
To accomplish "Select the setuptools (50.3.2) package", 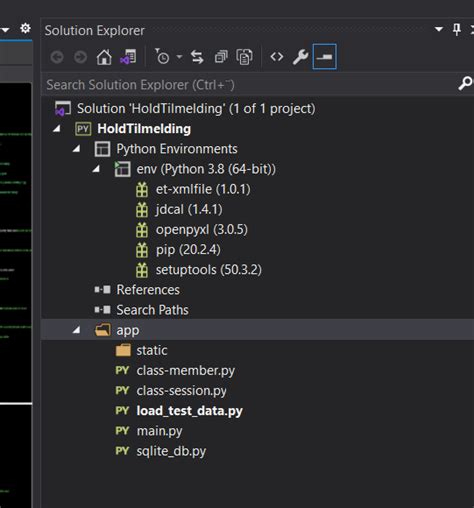I will pos(209,270).
